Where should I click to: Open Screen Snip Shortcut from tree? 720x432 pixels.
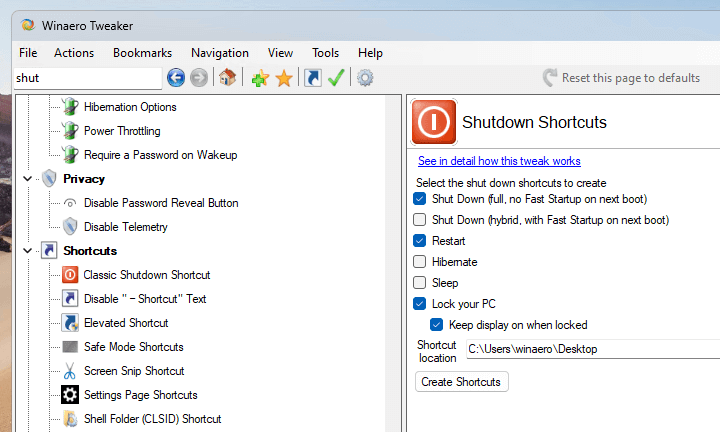[133, 371]
